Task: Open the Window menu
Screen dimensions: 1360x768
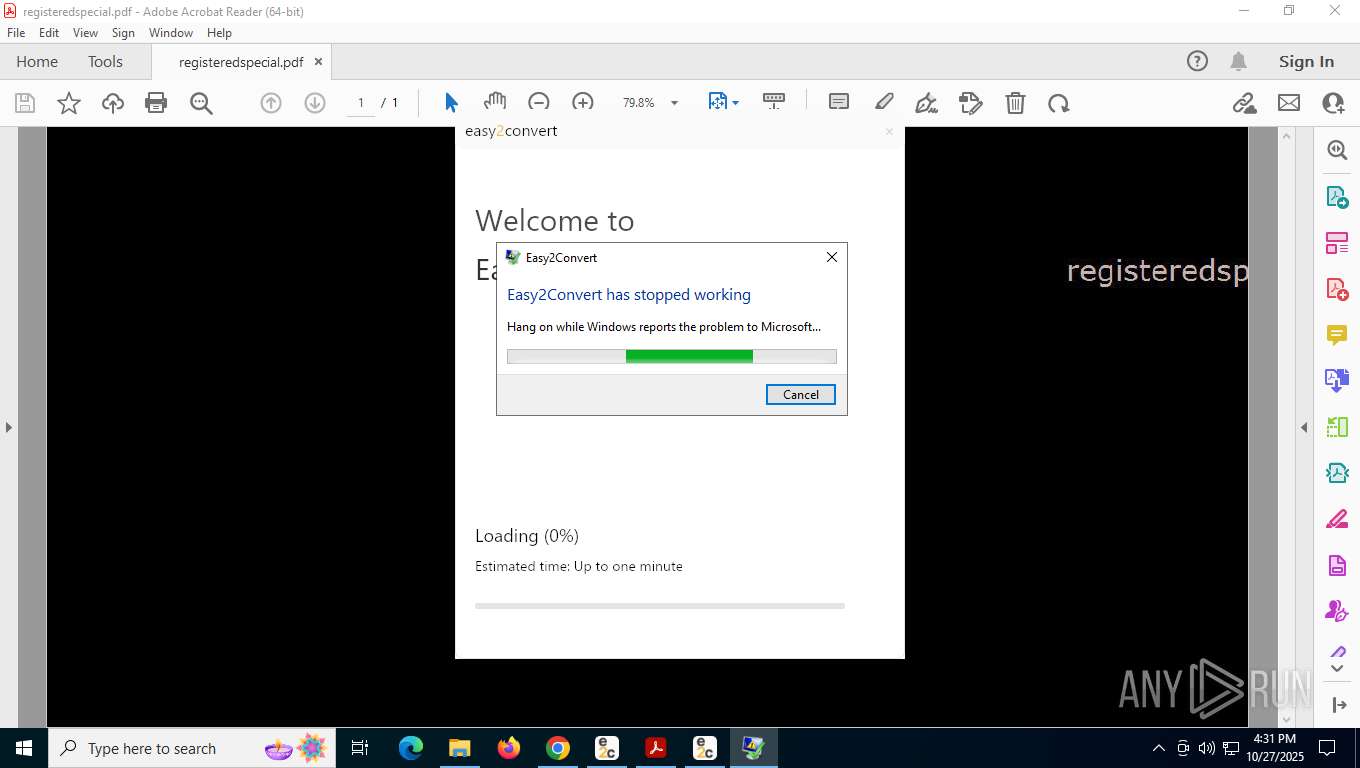Action: pos(171,33)
